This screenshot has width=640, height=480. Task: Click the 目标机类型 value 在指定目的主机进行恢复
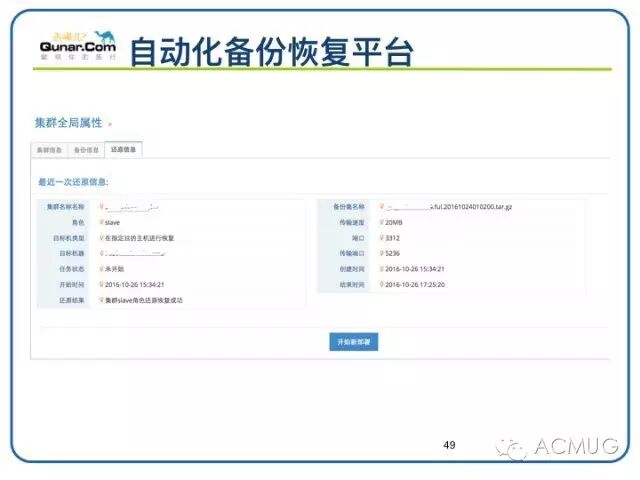tap(140, 238)
